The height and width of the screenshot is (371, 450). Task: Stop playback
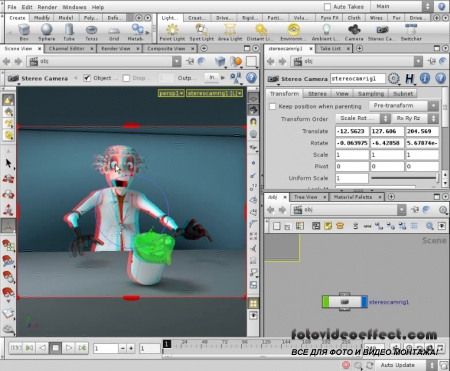tap(56, 348)
